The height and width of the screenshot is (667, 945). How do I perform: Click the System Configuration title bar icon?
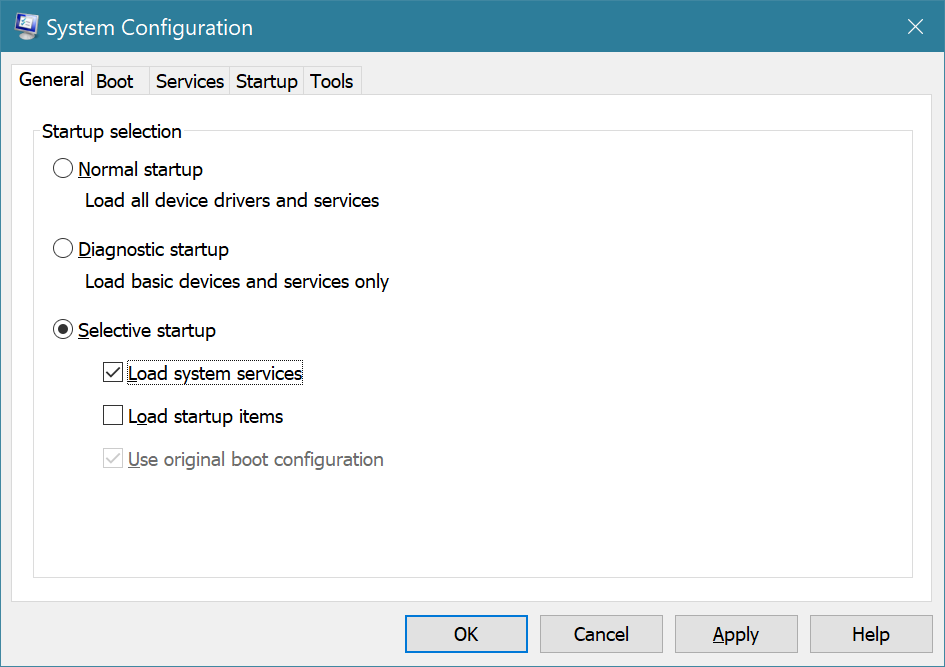pyautogui.click(x=25, y=26)
